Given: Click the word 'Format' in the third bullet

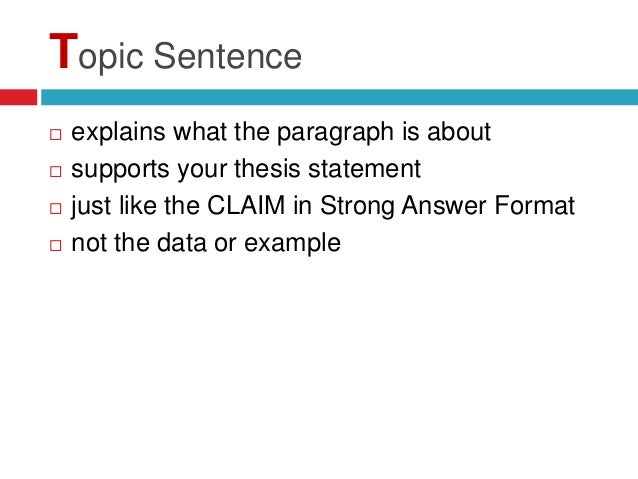Looking at the screenshot, I should pos(535,205).
